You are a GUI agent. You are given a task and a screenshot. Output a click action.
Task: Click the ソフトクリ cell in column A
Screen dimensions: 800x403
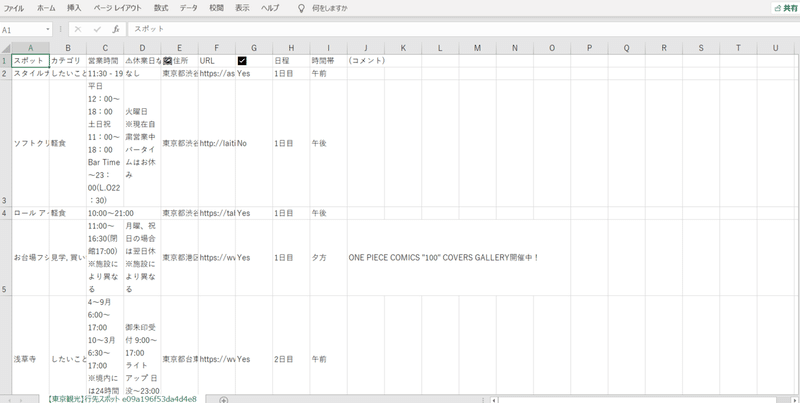coord(31,143)
